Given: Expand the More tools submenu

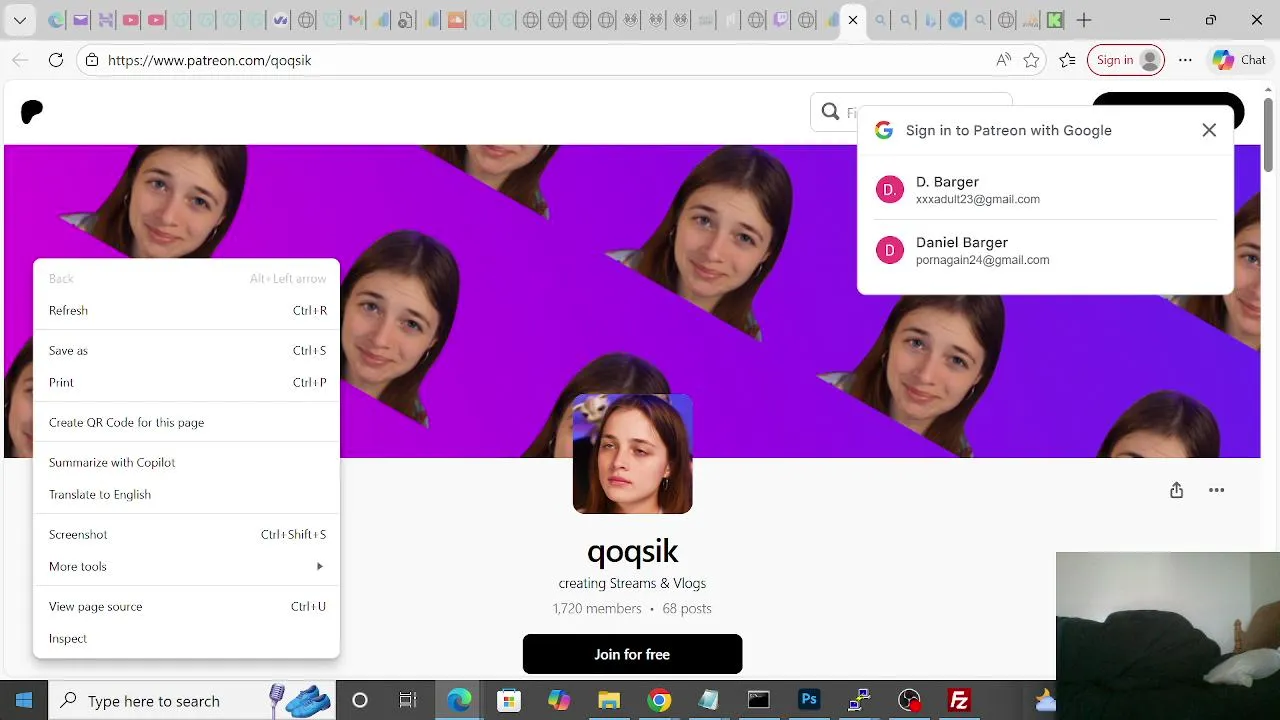Looking at the screenshot, I should pos(186,566).
